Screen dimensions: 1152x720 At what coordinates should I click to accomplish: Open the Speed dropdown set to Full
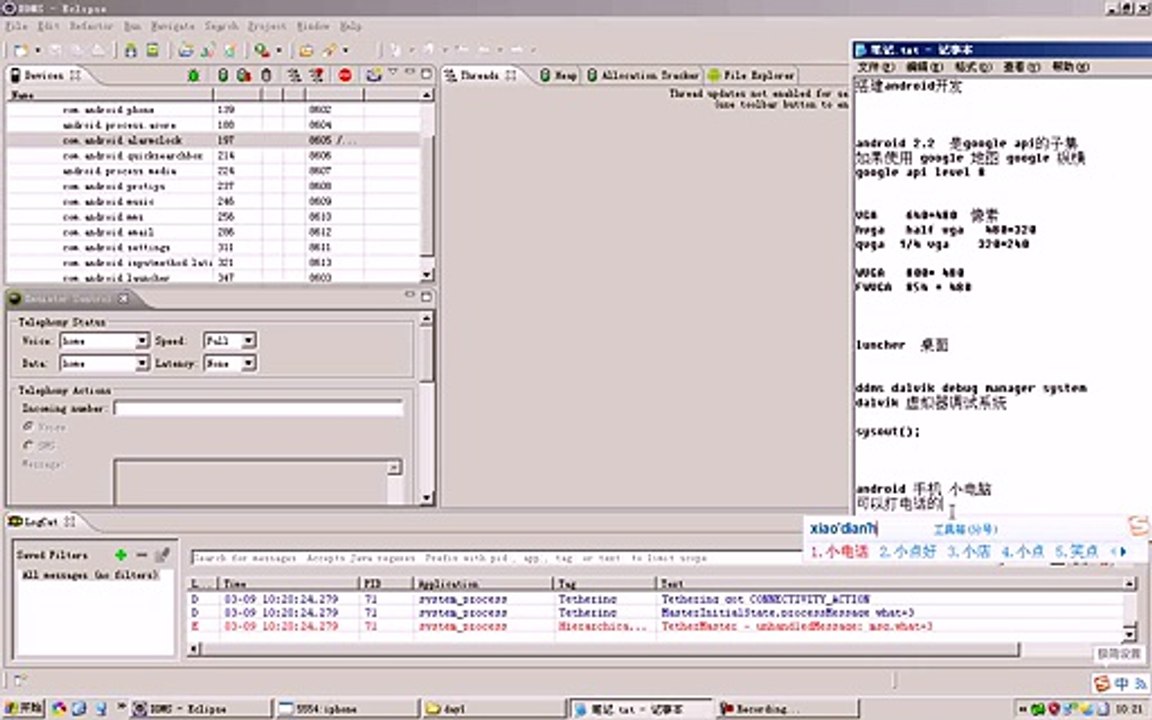pyautogui.click(x=248, y=341)
